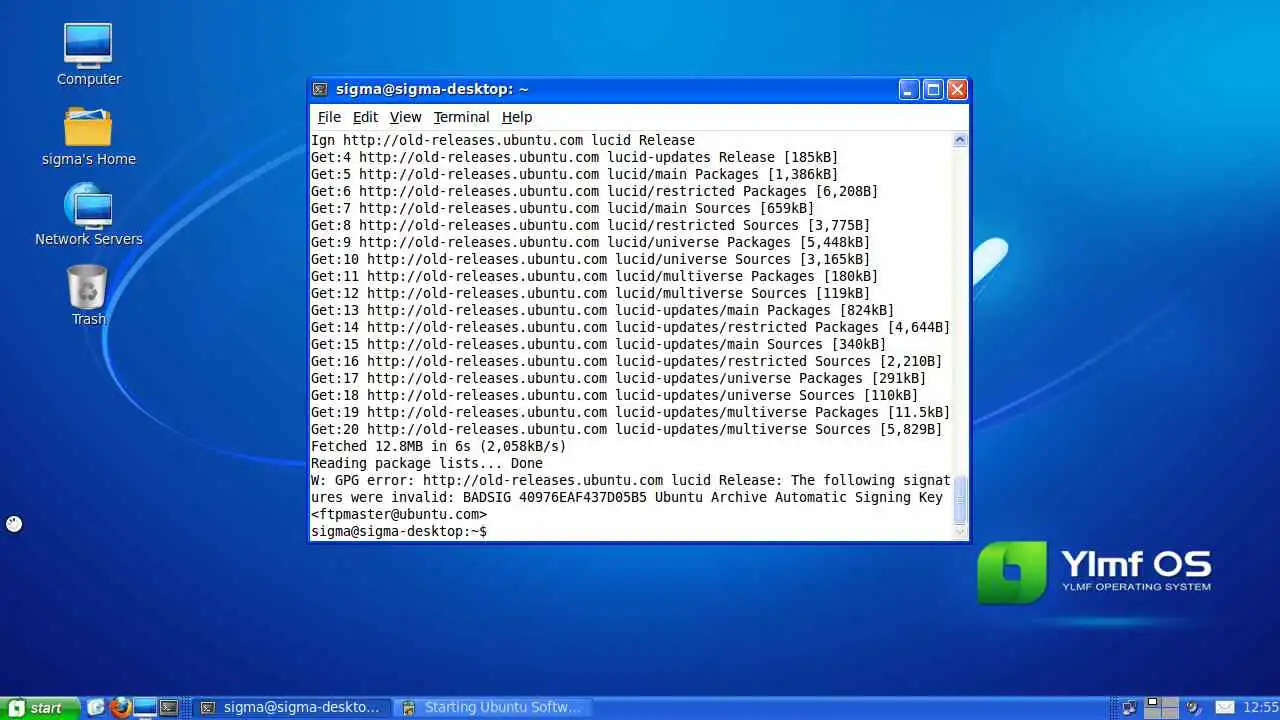Click the Get:20 lucid-updates/multiverse Sources line
1280x720 pixels.
tap(627, 429)
